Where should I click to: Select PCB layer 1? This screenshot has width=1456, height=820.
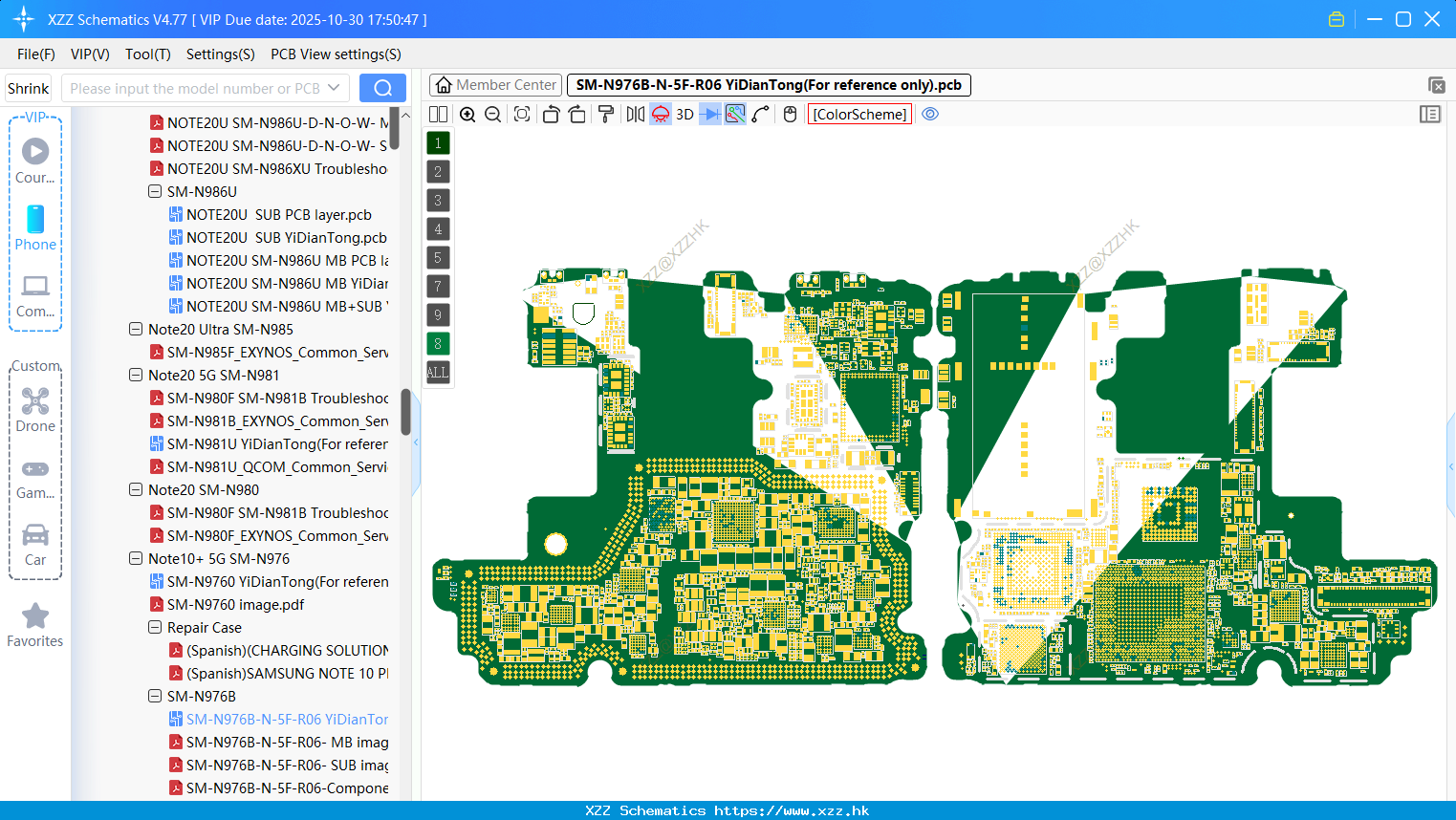click(x=438, y=143)
